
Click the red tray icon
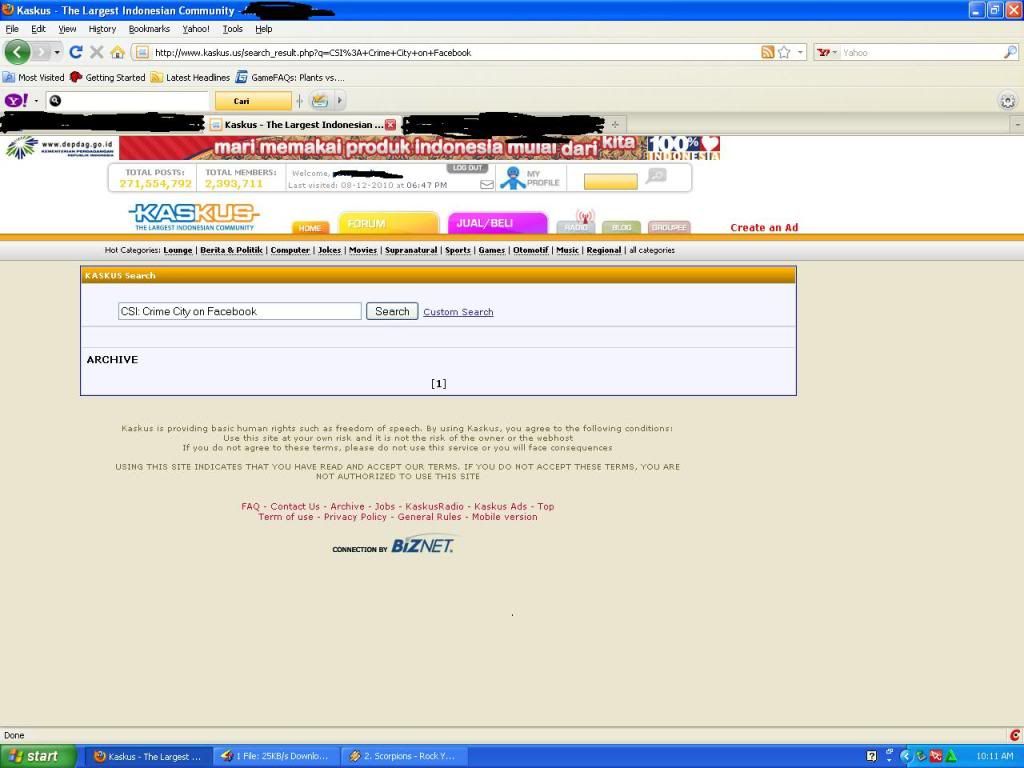tap(936, 756)
